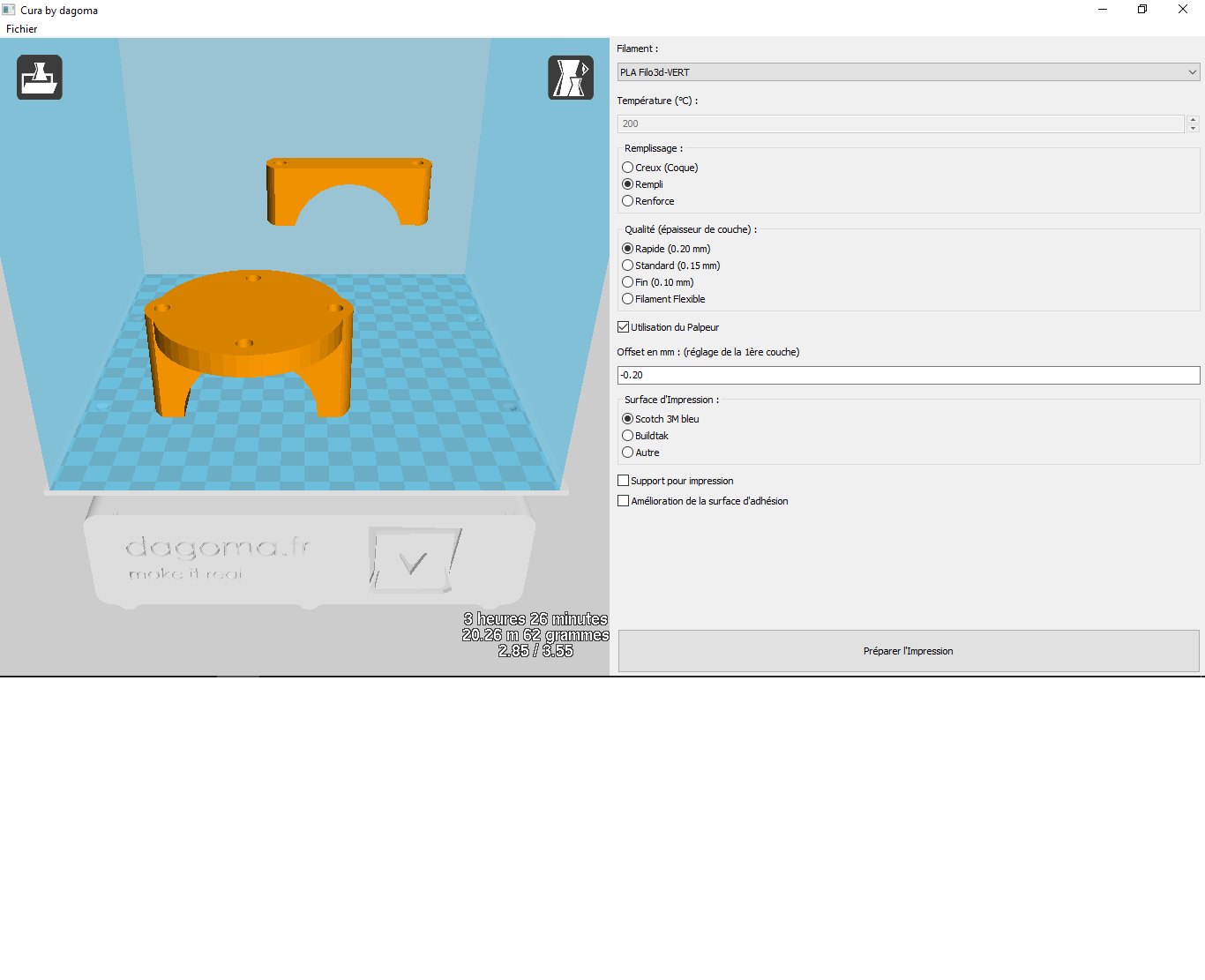The image size is (1205, 980).
Task: Restore down the Cura window
Action: coord(1142,10)
